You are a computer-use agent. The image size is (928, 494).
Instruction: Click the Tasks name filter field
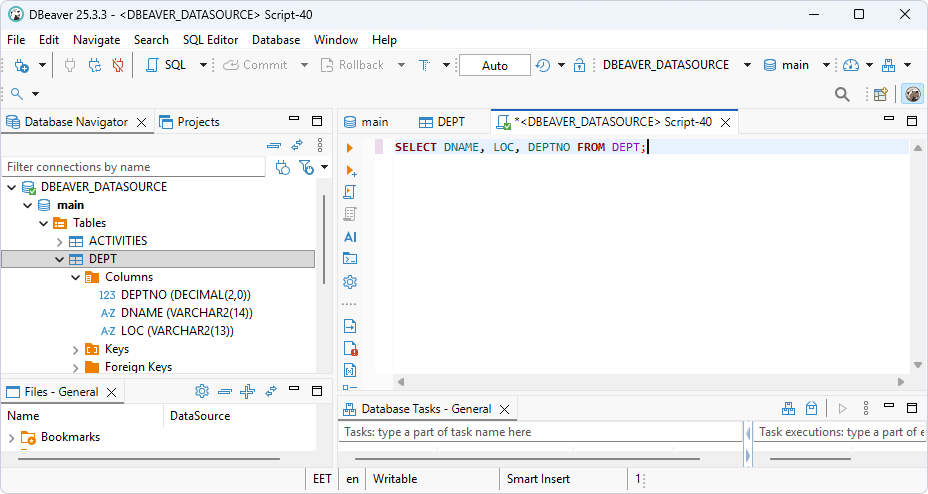click(x=540, y=432)
